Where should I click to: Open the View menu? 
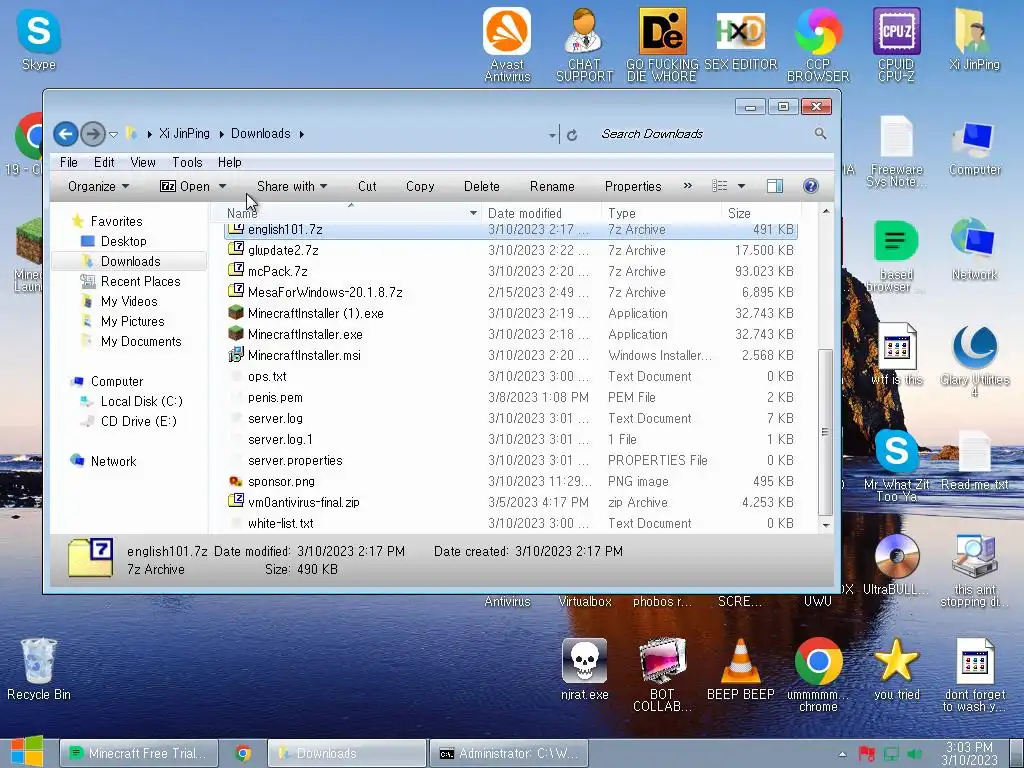click(x=143, y=162)
